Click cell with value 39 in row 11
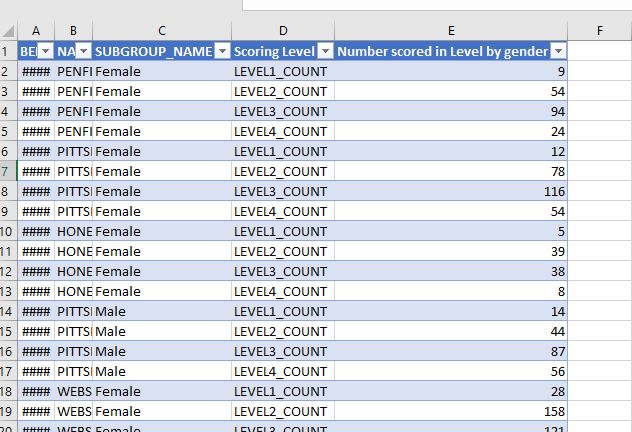Image resolution: width=632 pixels, height=432 pixels. point(451,251)
